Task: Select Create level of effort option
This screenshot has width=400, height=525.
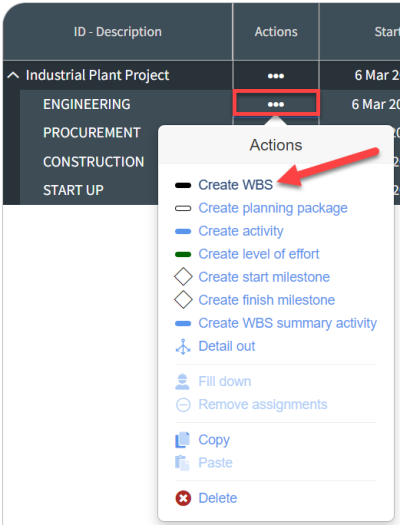Action: pyautogui.click(x=259, y=254)
